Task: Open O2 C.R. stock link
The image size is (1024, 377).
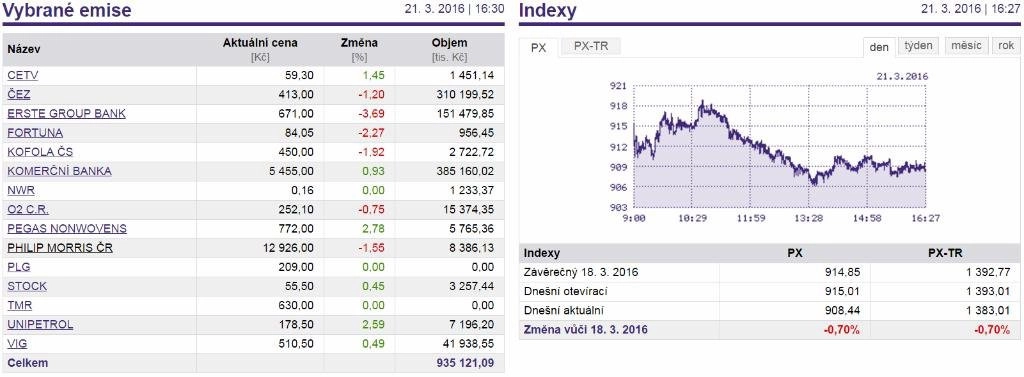Action: [x=28, y=210]
